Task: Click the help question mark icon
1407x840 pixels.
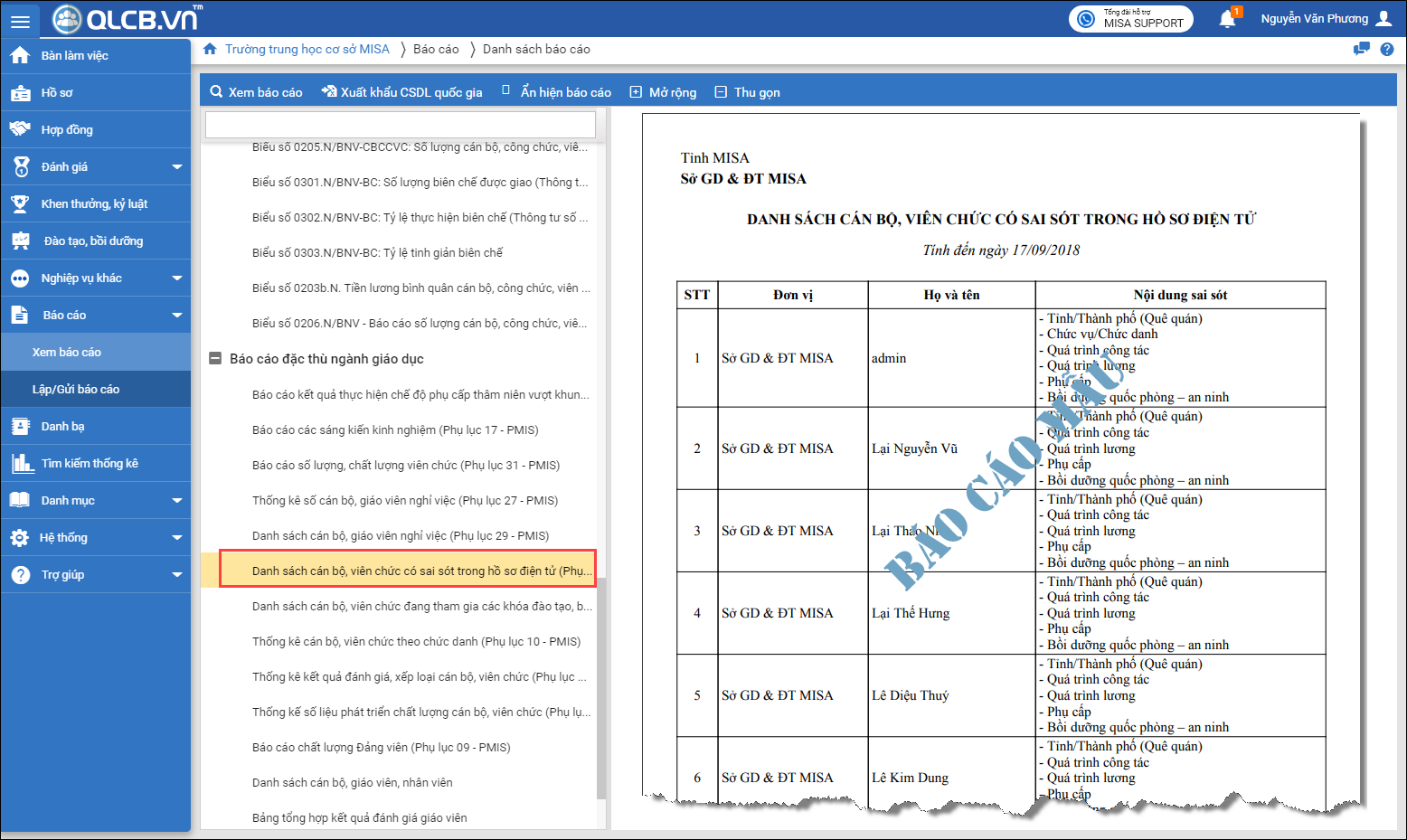Action: tap(1387, 49)
